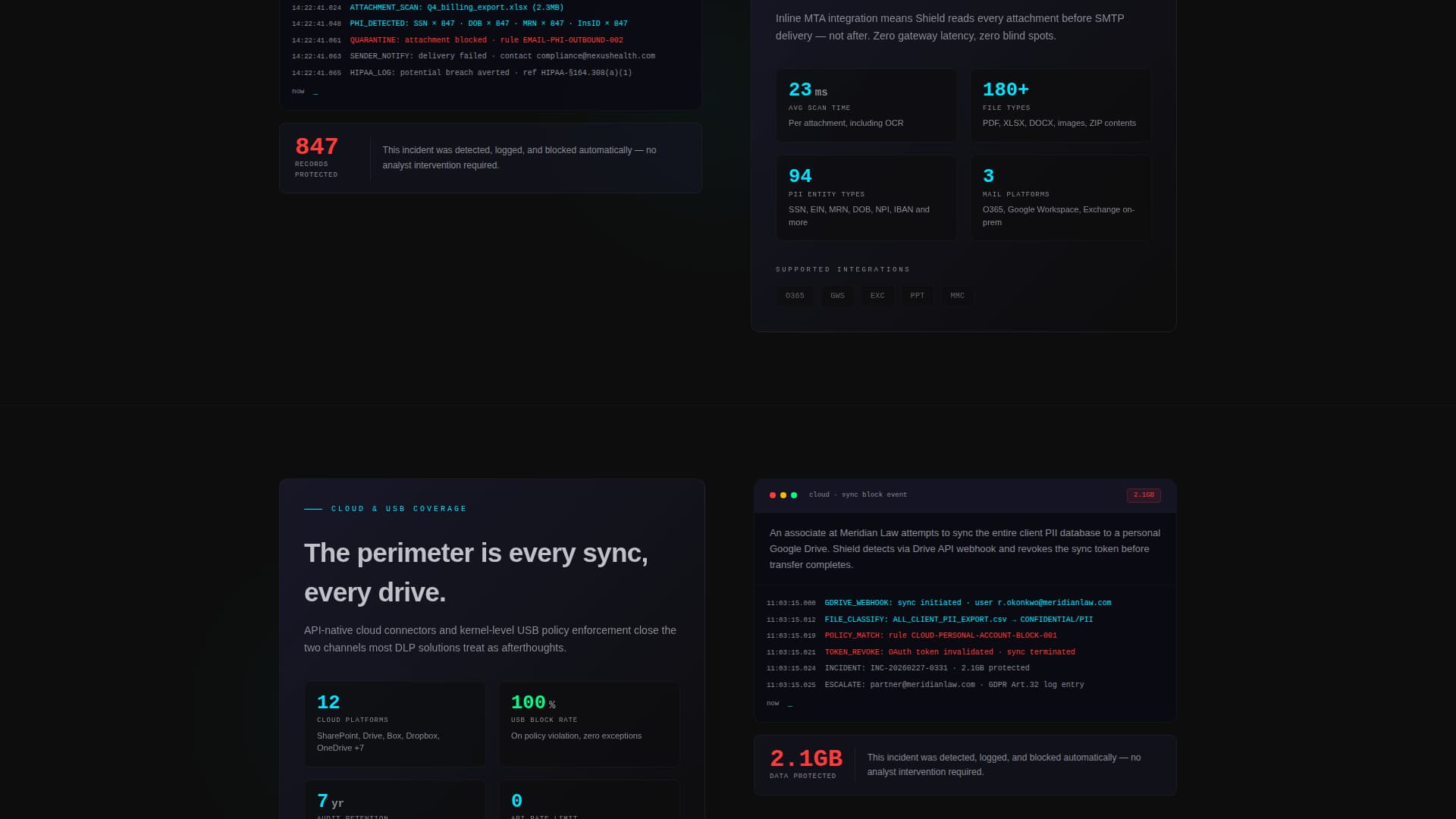The width and height of the screenshot is (1456, 819).
Task: Click the 3 mail platforms stat
Action: pyautogui.click(x=1060, y=198)
